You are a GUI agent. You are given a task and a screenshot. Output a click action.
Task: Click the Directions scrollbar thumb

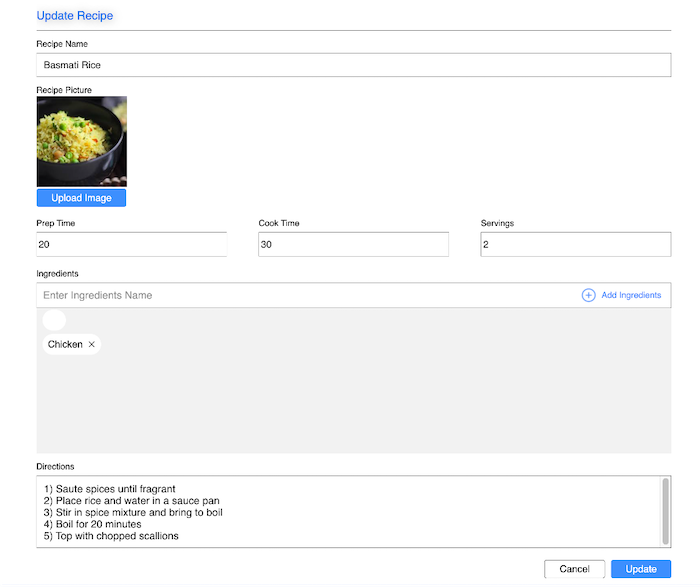point(665,512)
